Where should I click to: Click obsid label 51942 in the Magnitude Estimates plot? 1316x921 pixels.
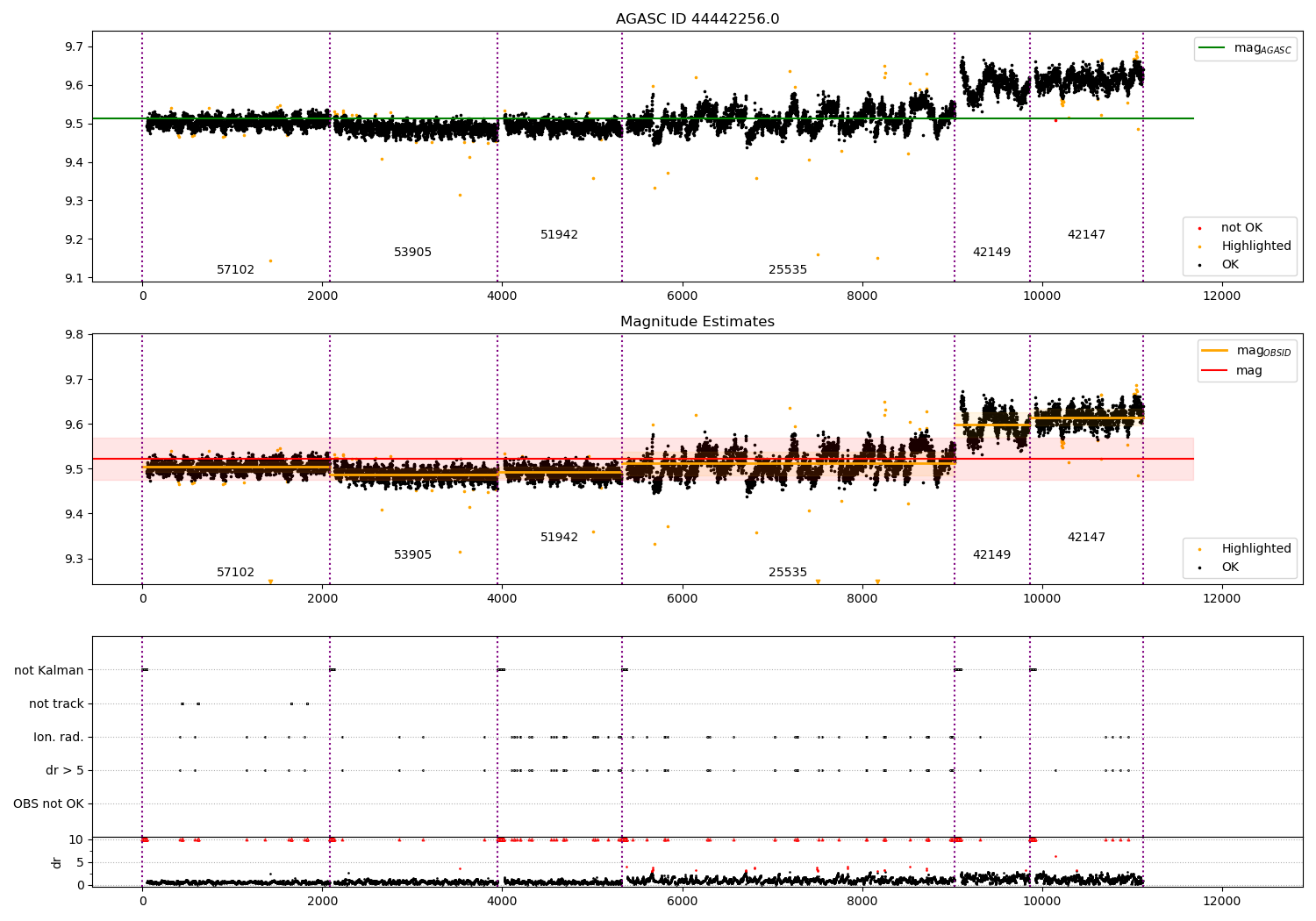(x=559, y=538)
